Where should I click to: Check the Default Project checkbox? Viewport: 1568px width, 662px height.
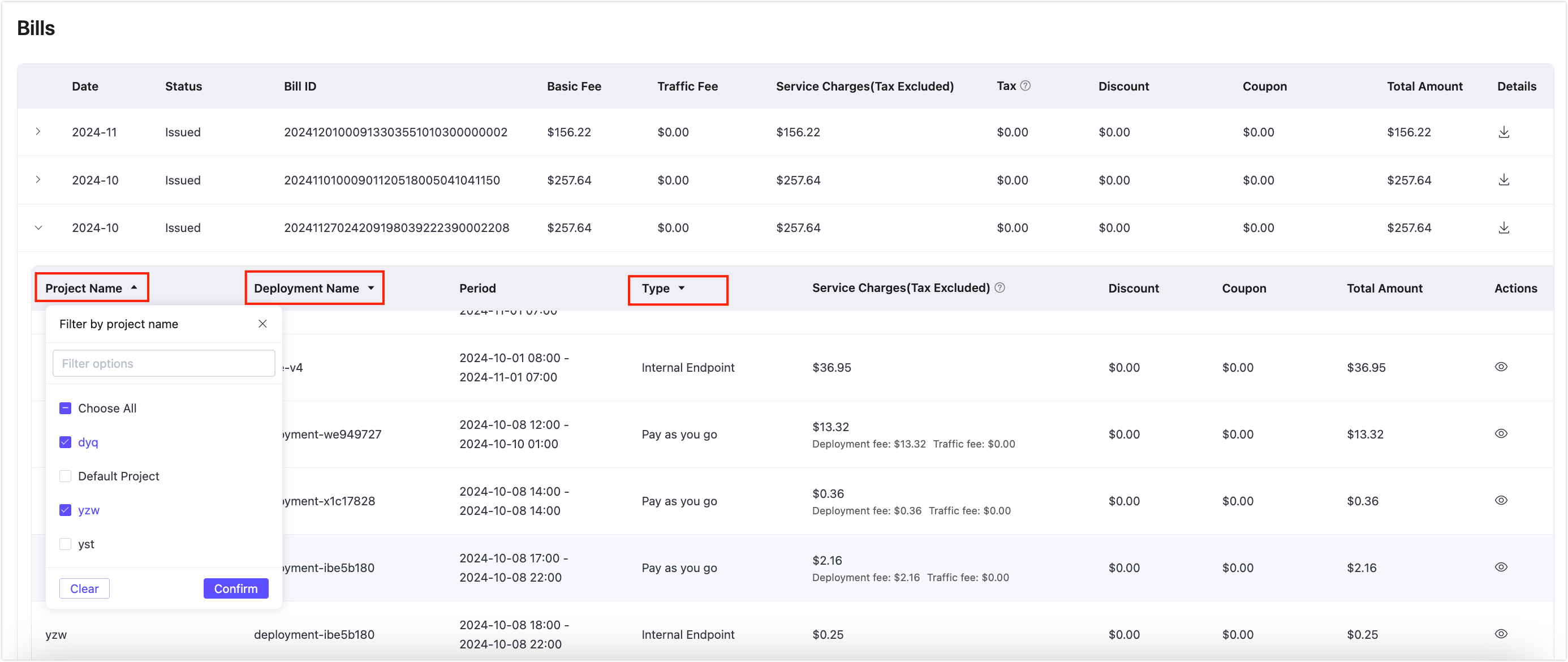point(65,476)
